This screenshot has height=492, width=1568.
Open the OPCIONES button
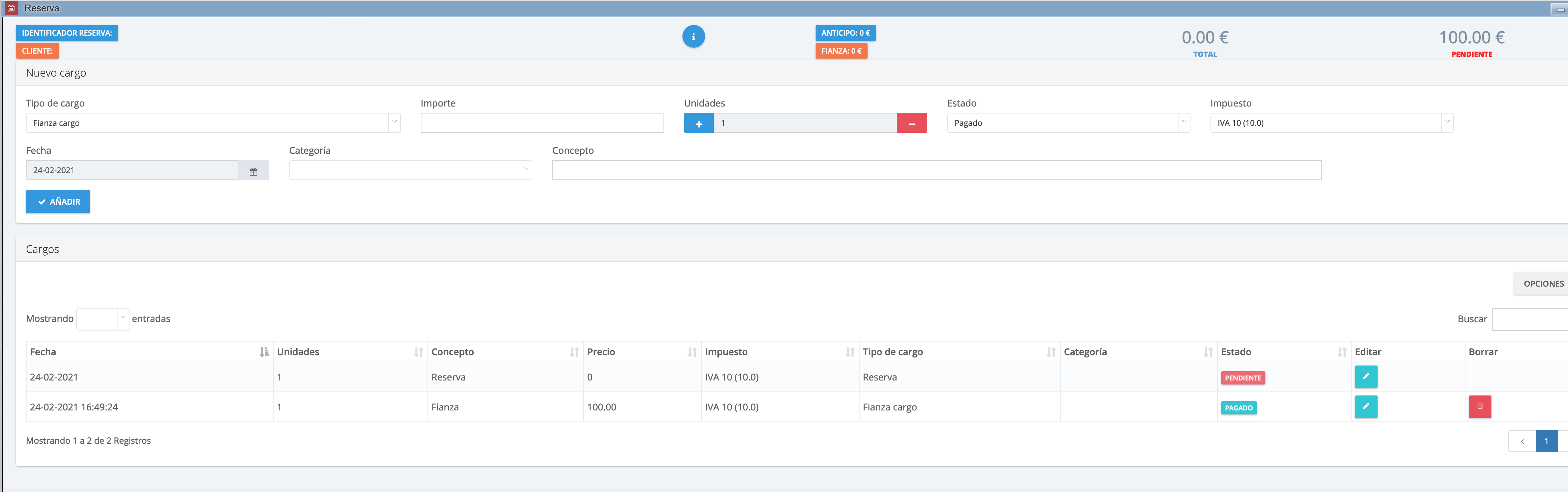click(x=1542, y=284)
